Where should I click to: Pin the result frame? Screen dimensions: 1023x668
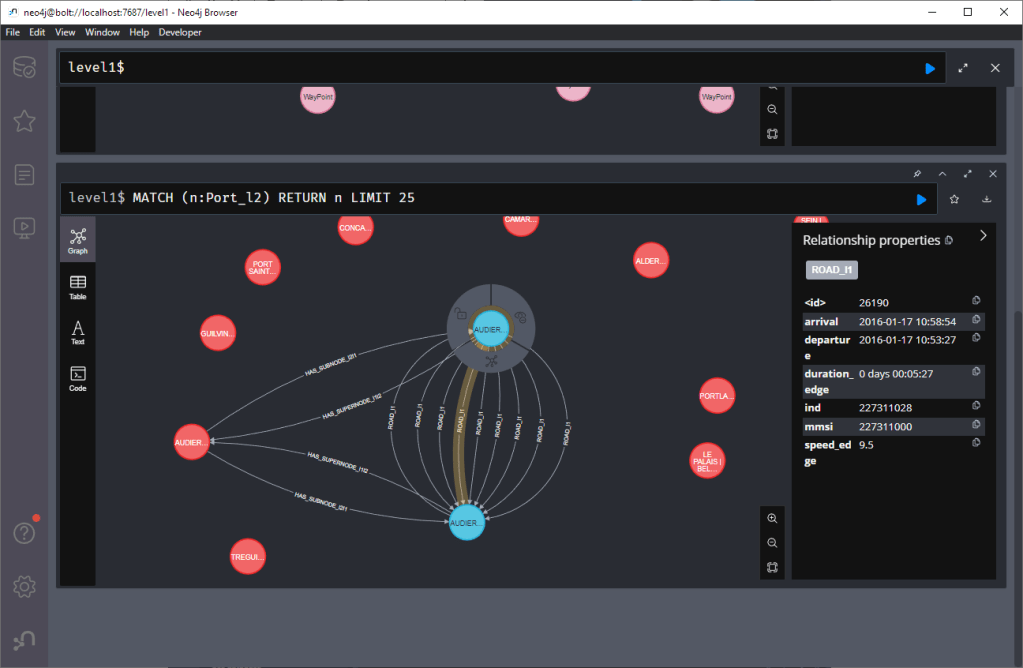pos(918,173)
